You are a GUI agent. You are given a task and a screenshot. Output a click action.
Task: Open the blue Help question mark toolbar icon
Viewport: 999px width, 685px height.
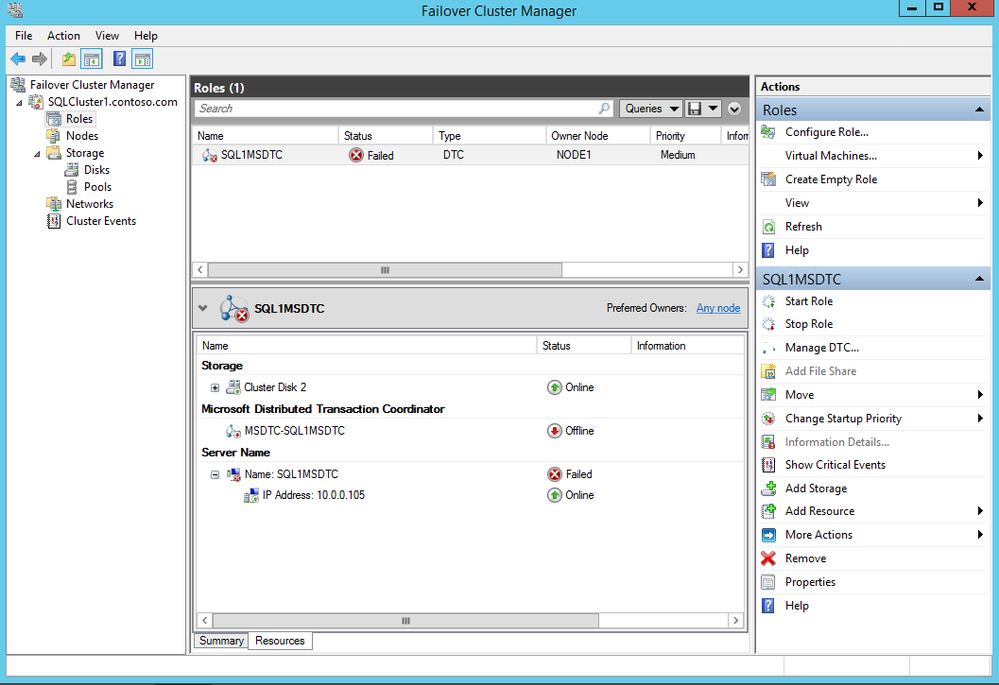click(x=119, y=59)
